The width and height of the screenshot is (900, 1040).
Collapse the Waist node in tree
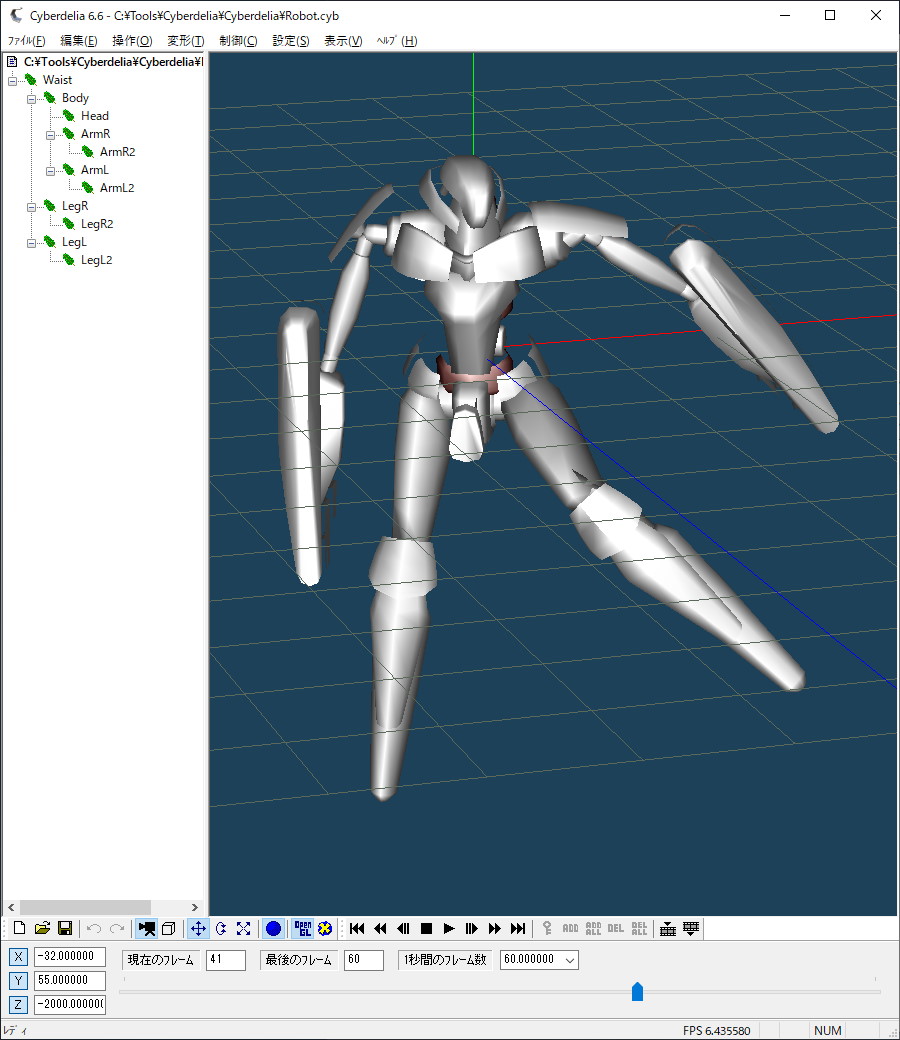13,80
